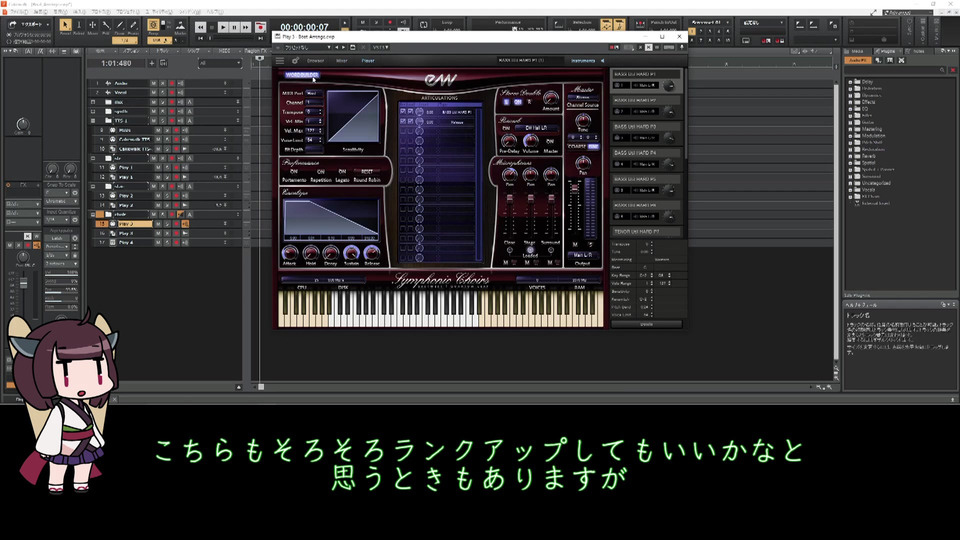The width and height of the screenshot is (960, 540).
Task: Collapse the TTS track folder
Action: [x=93, y=121]
